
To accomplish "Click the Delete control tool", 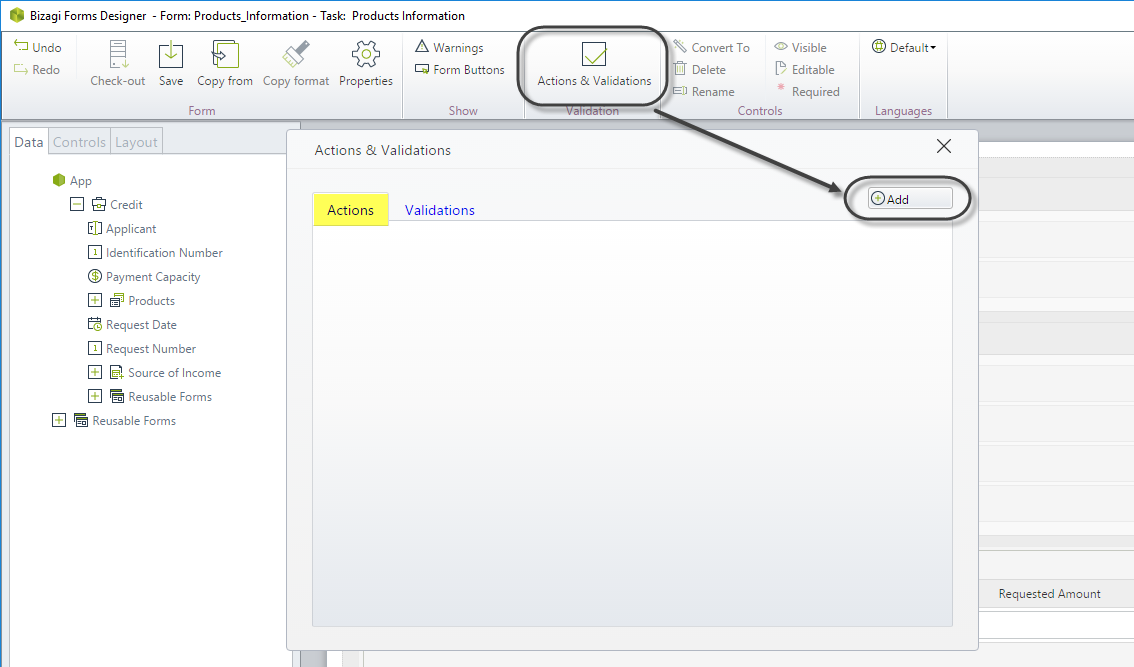I will coord(699,69).
